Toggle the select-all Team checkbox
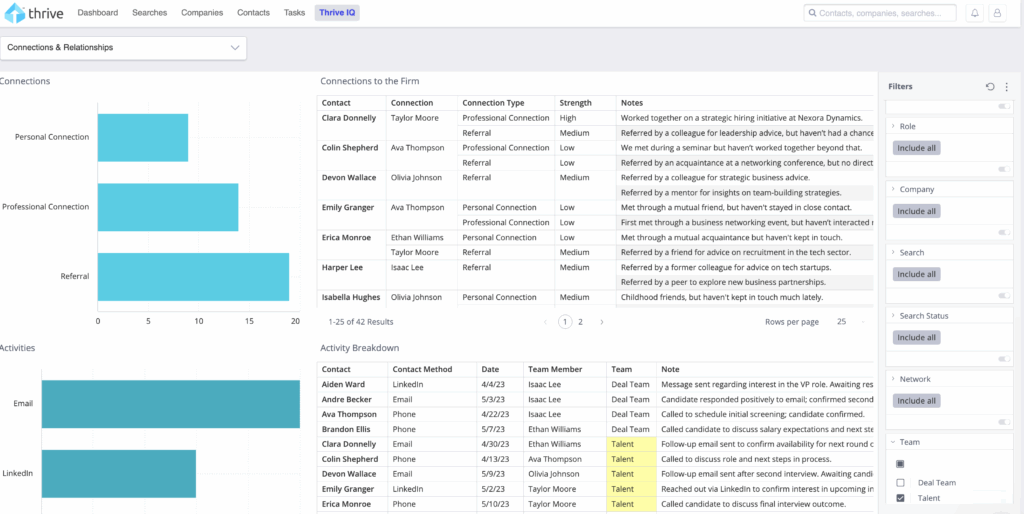1024x514 pixels. click(900, 464)
